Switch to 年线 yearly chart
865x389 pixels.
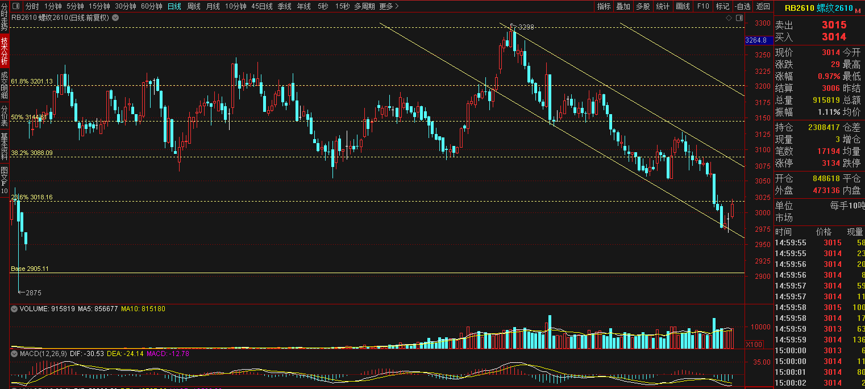click(303, 7)
